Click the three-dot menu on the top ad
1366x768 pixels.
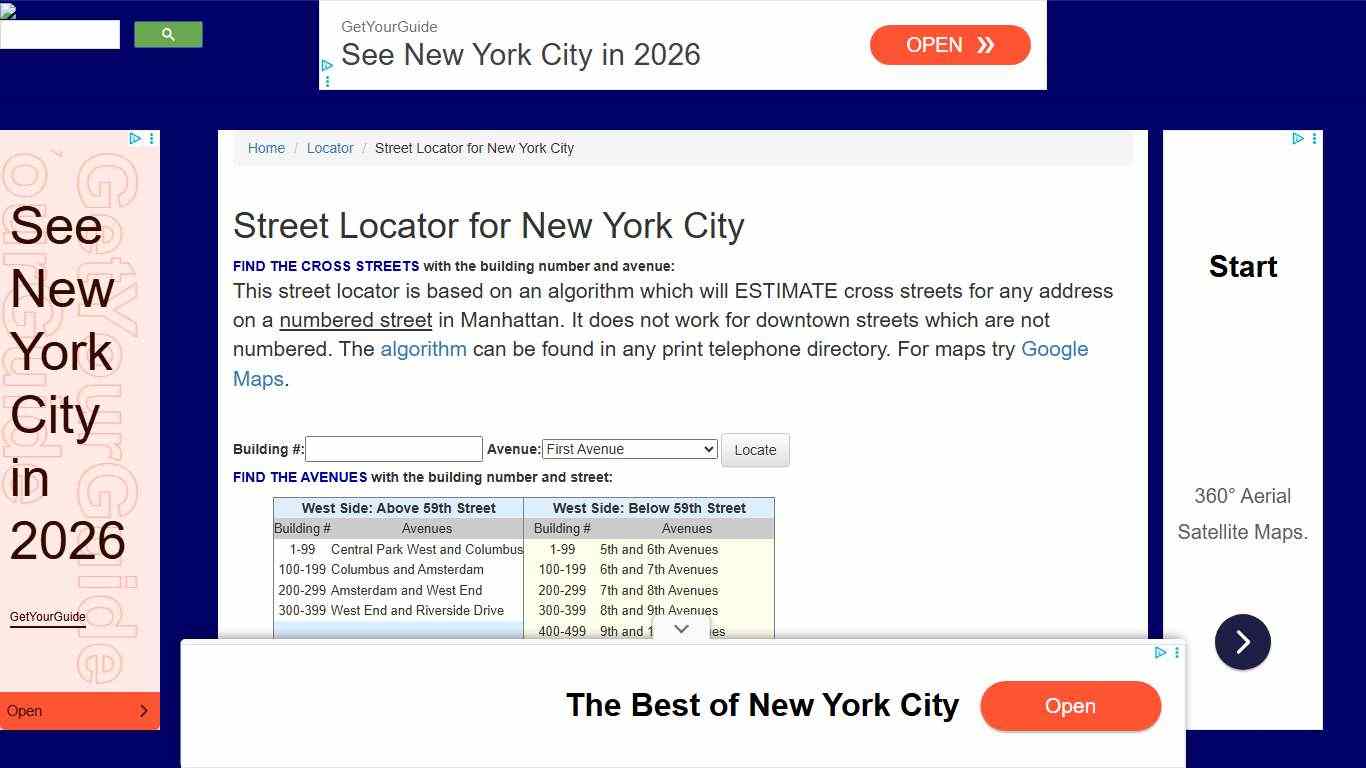(x=328, y=80)
